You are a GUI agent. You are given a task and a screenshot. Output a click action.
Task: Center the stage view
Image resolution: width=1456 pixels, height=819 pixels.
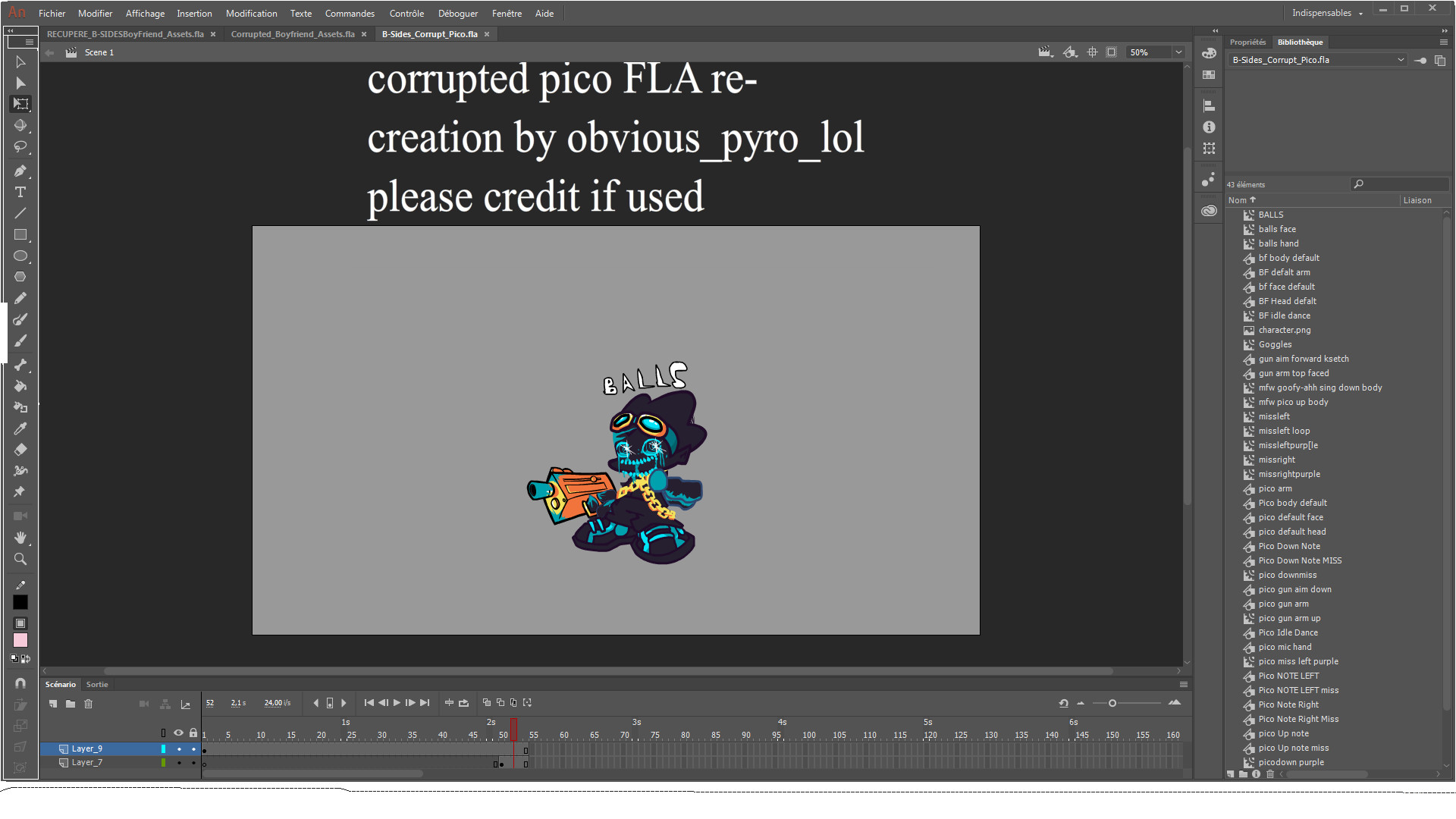[x=1092, y=52]
